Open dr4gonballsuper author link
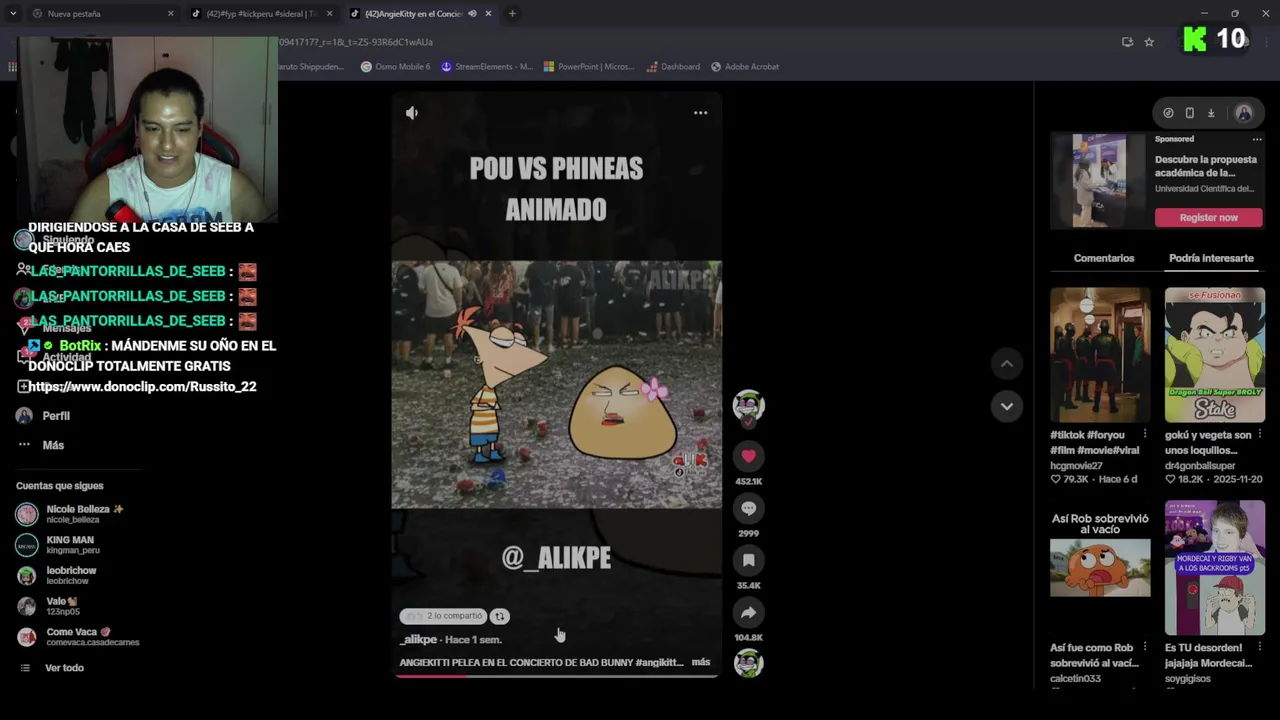The image size is (1280, 720). coord(1199,466)
